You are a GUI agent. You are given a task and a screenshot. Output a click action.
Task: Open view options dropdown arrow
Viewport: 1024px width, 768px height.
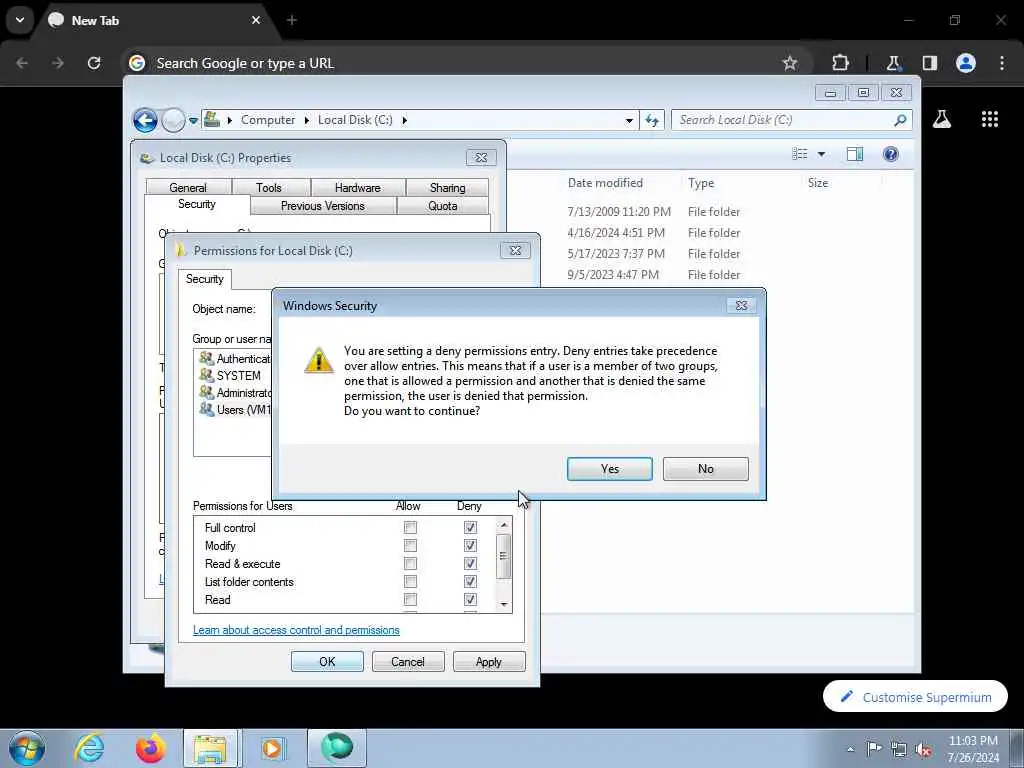[x=822, y=154]
